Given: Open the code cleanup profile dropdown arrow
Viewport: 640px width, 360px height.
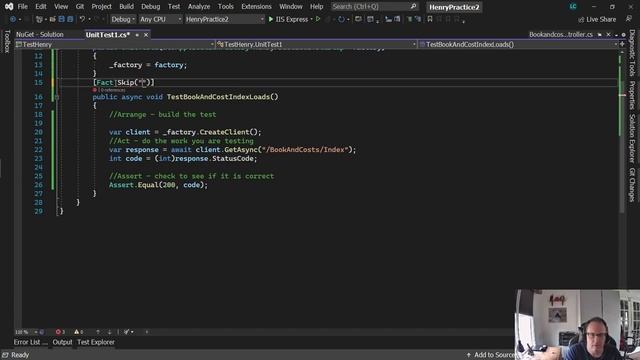Looking at the screenshot, I should coord(132,332).
